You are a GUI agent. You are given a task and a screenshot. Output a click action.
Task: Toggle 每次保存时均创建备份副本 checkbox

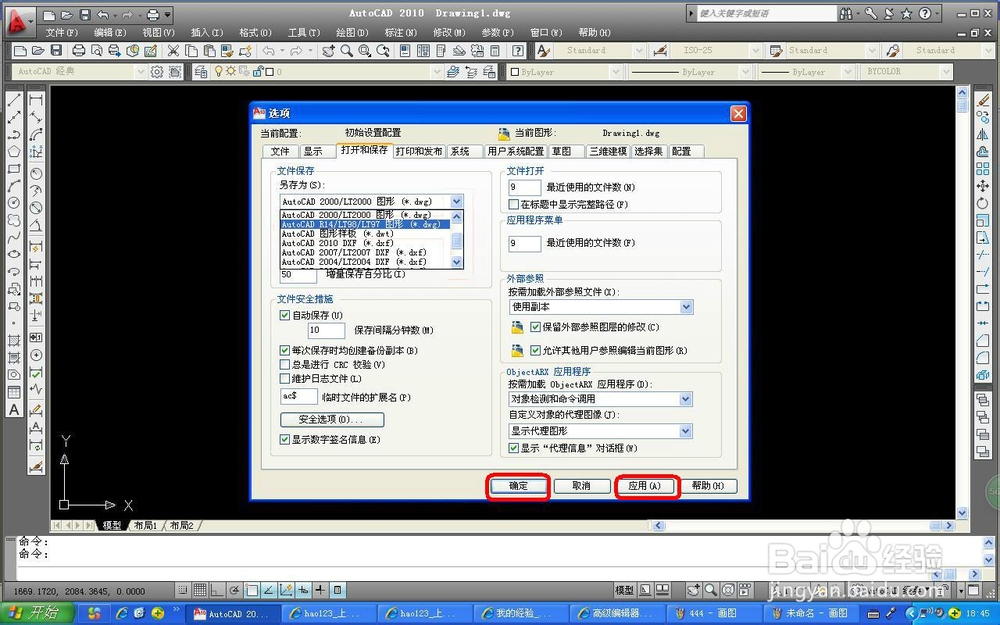tap(285, 350)
